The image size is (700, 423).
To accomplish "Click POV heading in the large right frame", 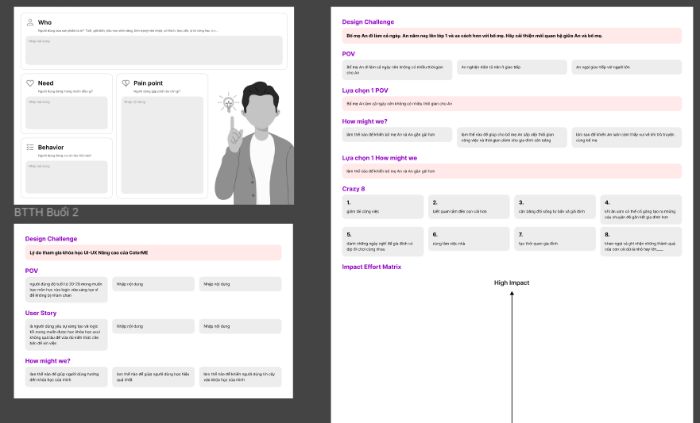I will coord(348,54).
